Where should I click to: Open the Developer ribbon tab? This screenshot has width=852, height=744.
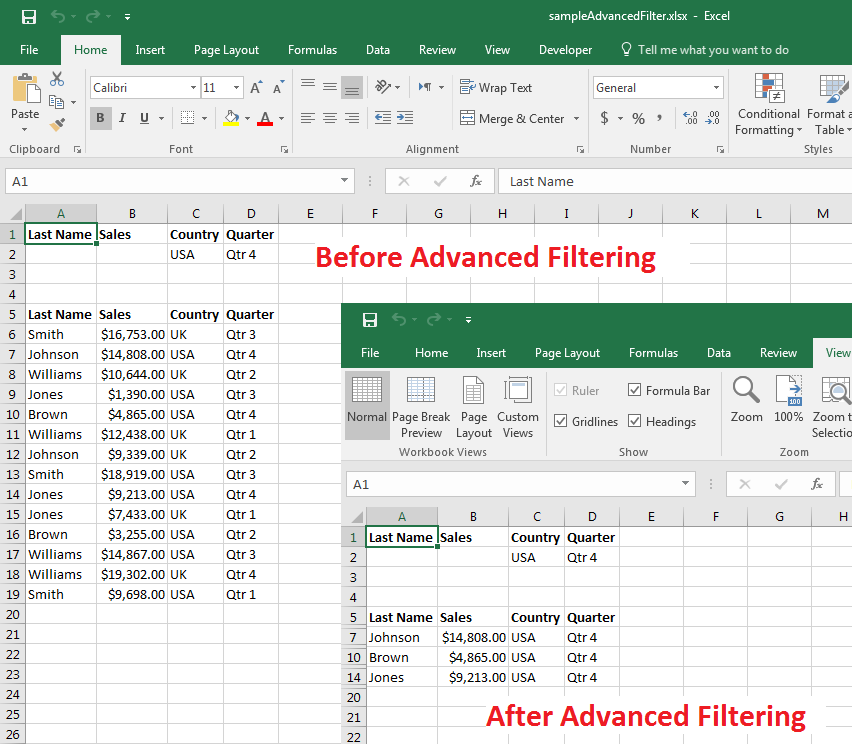(x=565, y=50)
